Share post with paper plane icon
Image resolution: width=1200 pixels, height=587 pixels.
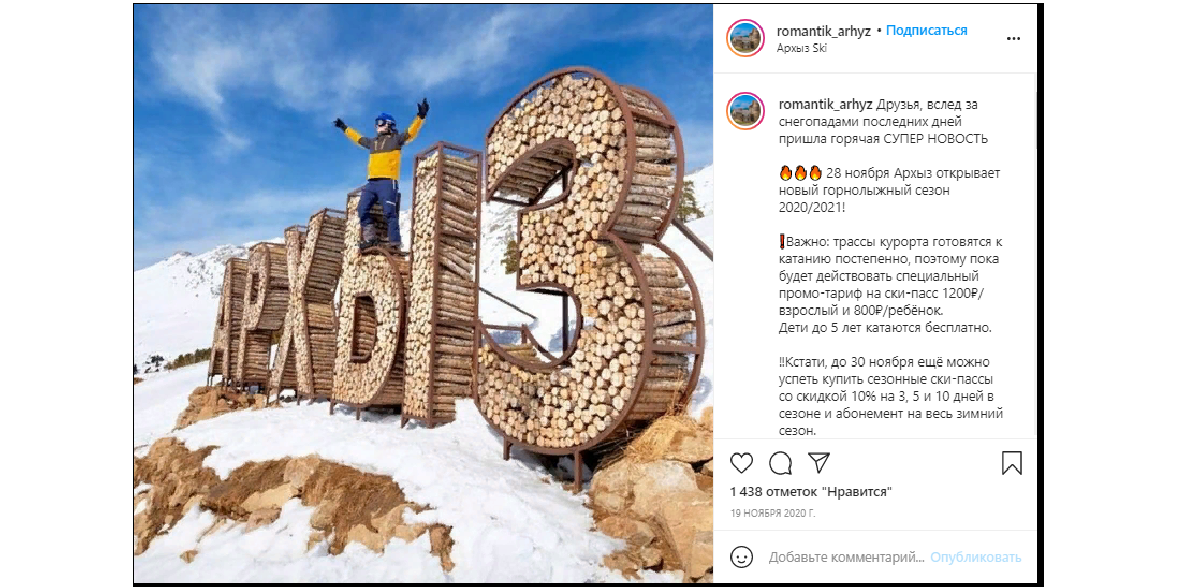coord(819,463)
